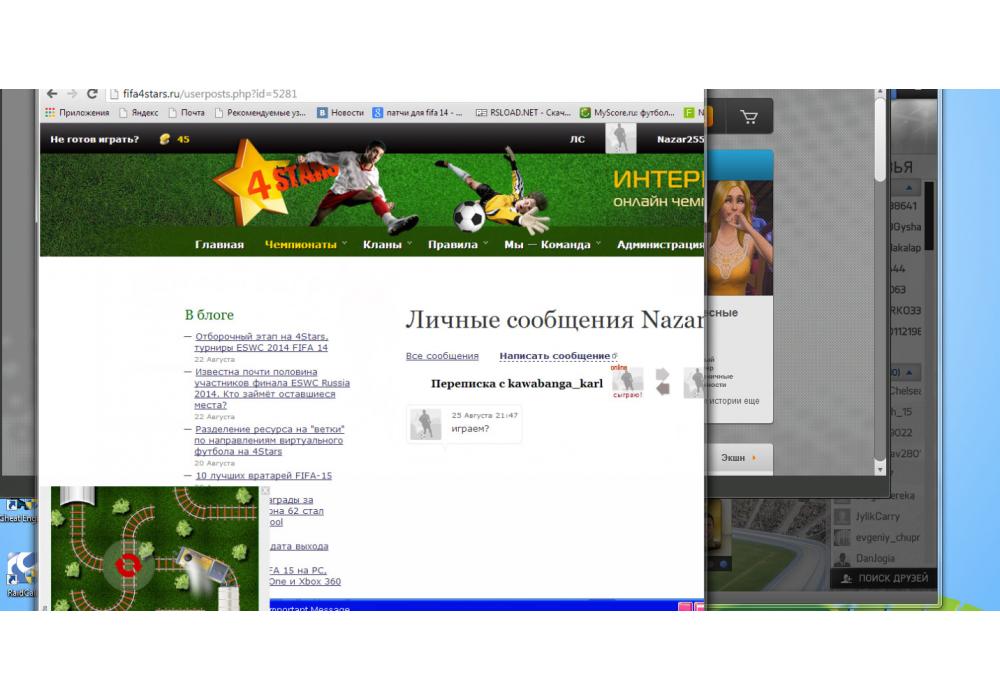Screen dimensions: 1000x700
Task: Go to Главная in site menu
Action: 219,245
